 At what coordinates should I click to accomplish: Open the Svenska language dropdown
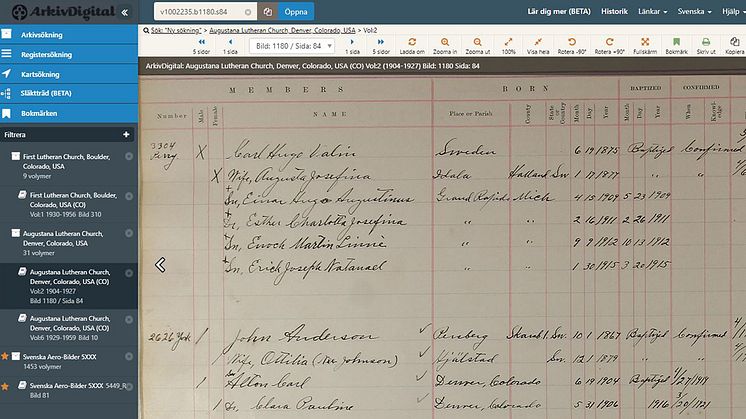[694, 11]
